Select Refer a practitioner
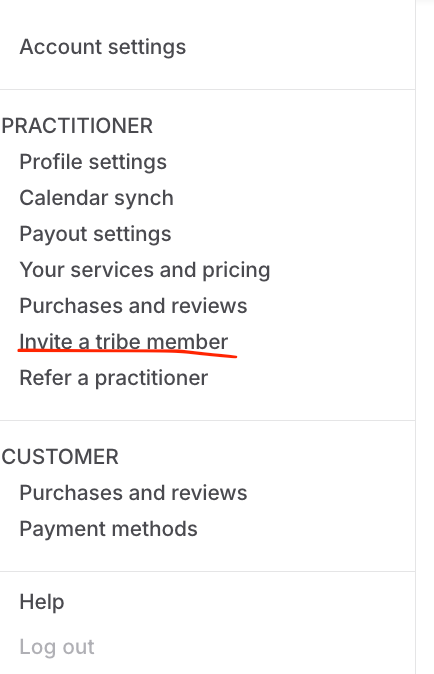This screenshot has height=674, width=434. (114, 378)
